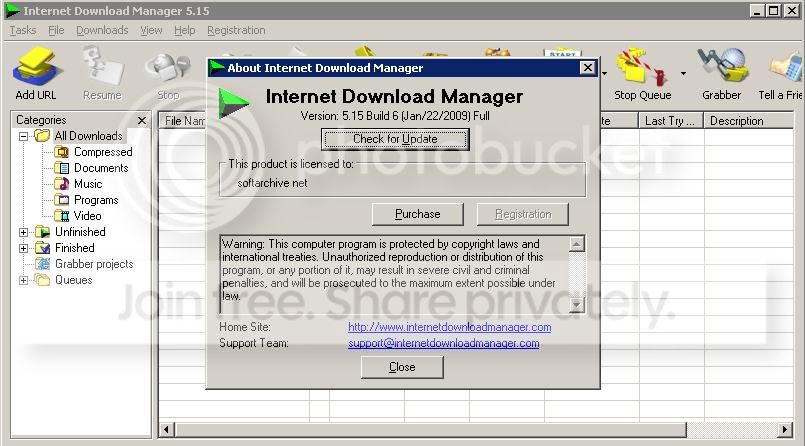Select the Queues folder
The height and width of the screenshot is (446, 805).
(73, 280)
